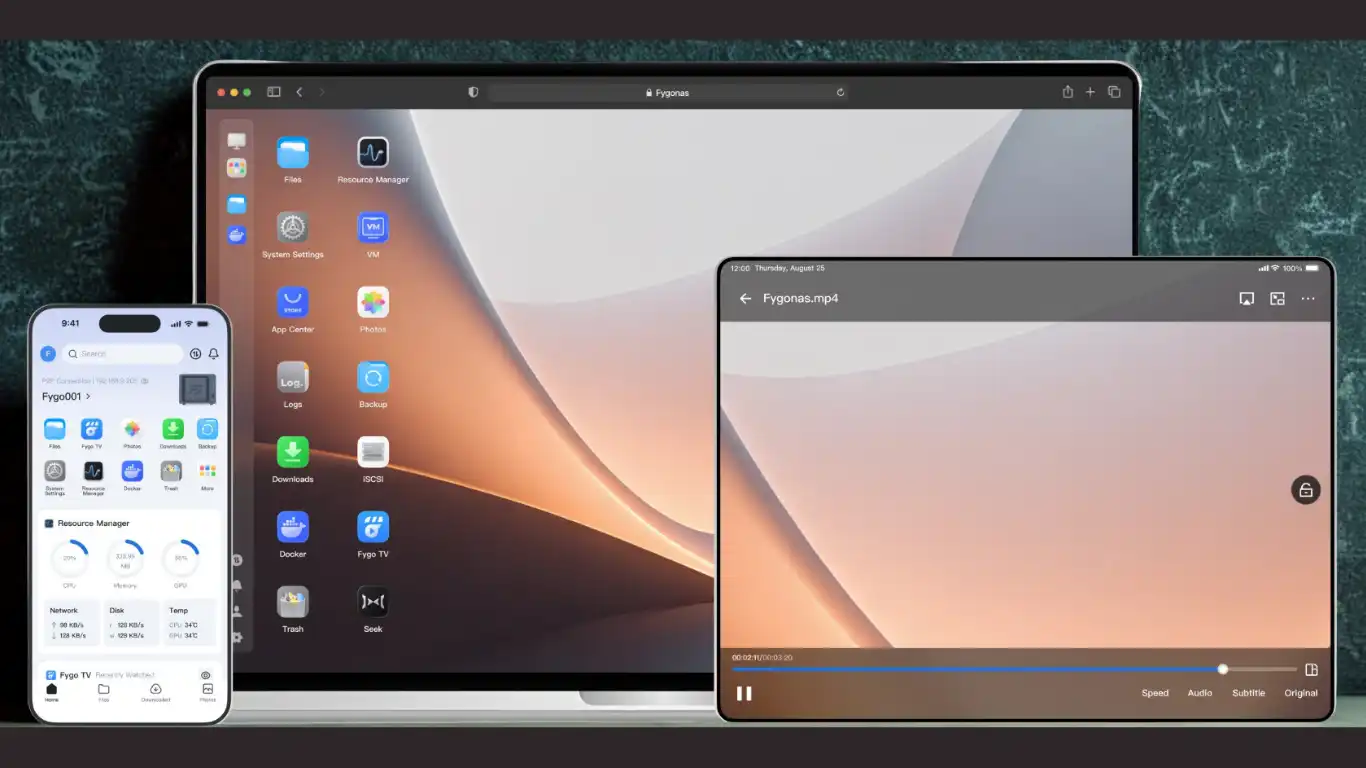Viewport: 1366px width, 768px height.
Task: Click the video progress bar on the tablet
Action: click(1014, 669)
